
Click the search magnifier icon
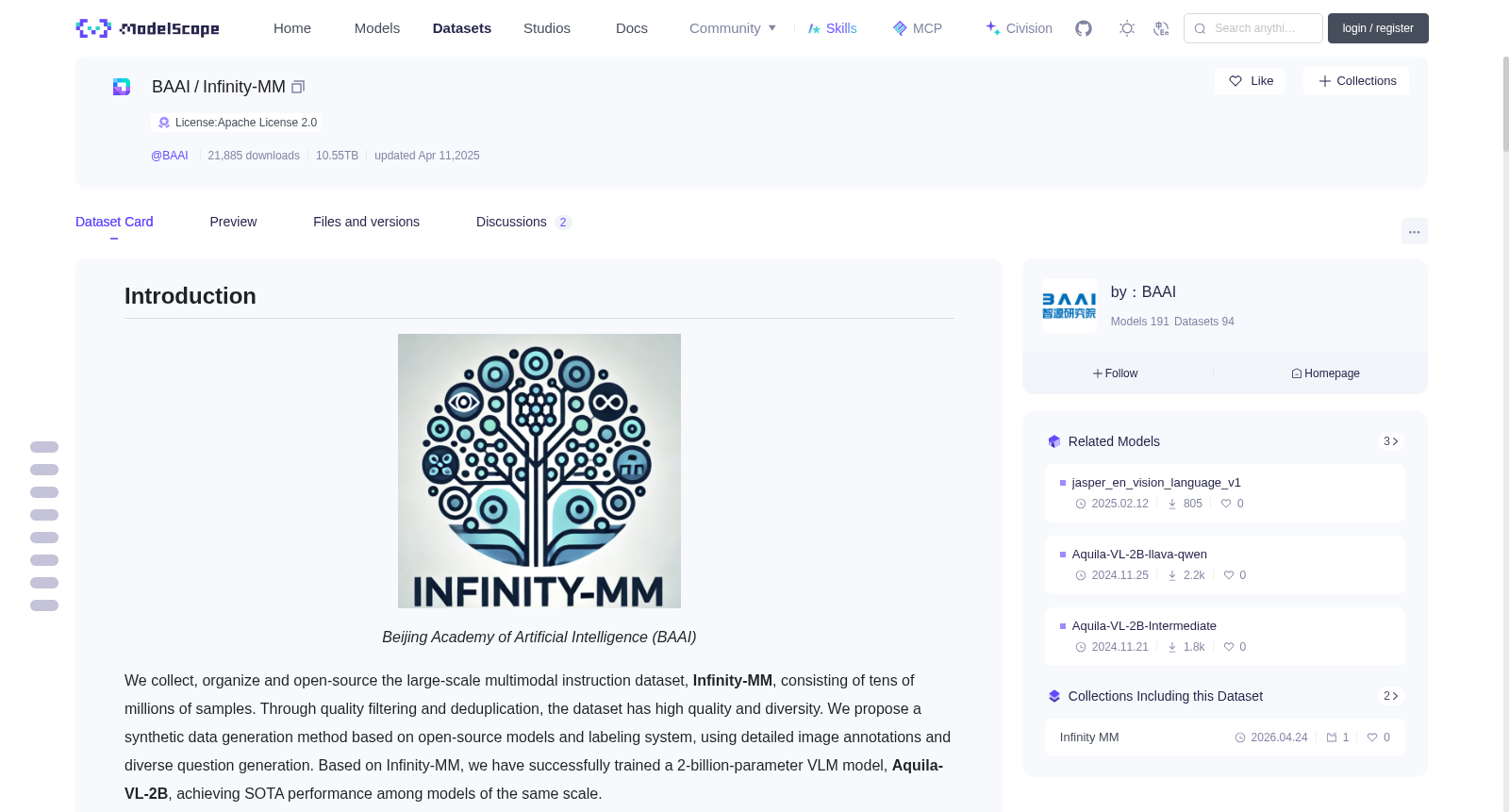pyautogui.click(x=1201, y=28)
